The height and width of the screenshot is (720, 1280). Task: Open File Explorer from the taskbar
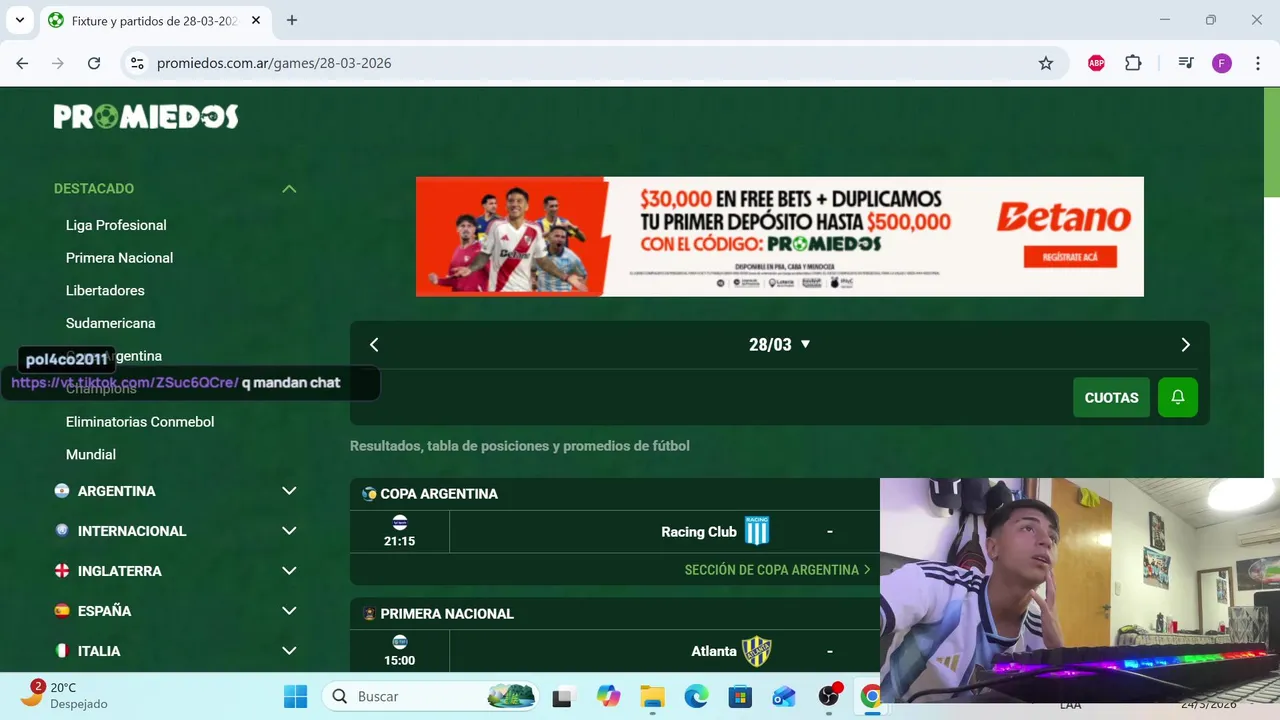(x=652, y=696)
